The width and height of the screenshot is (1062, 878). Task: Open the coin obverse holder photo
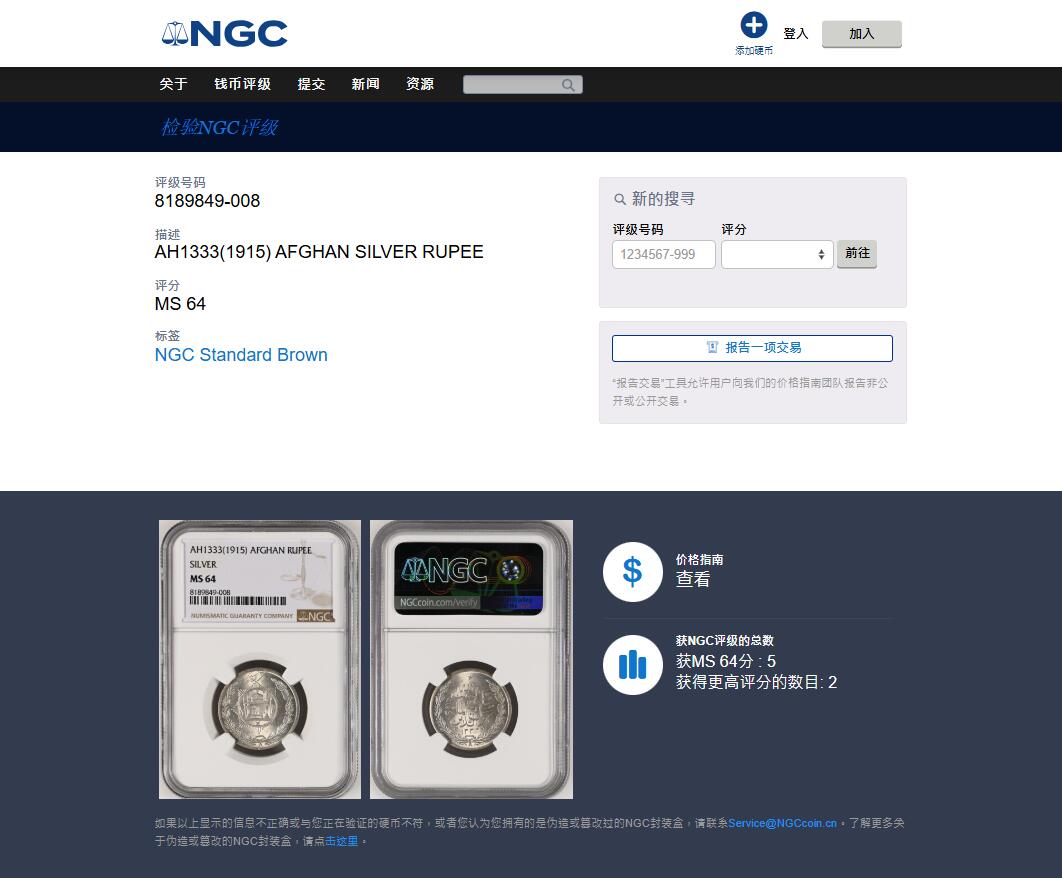pyautogui.click(x=259, y=659)
